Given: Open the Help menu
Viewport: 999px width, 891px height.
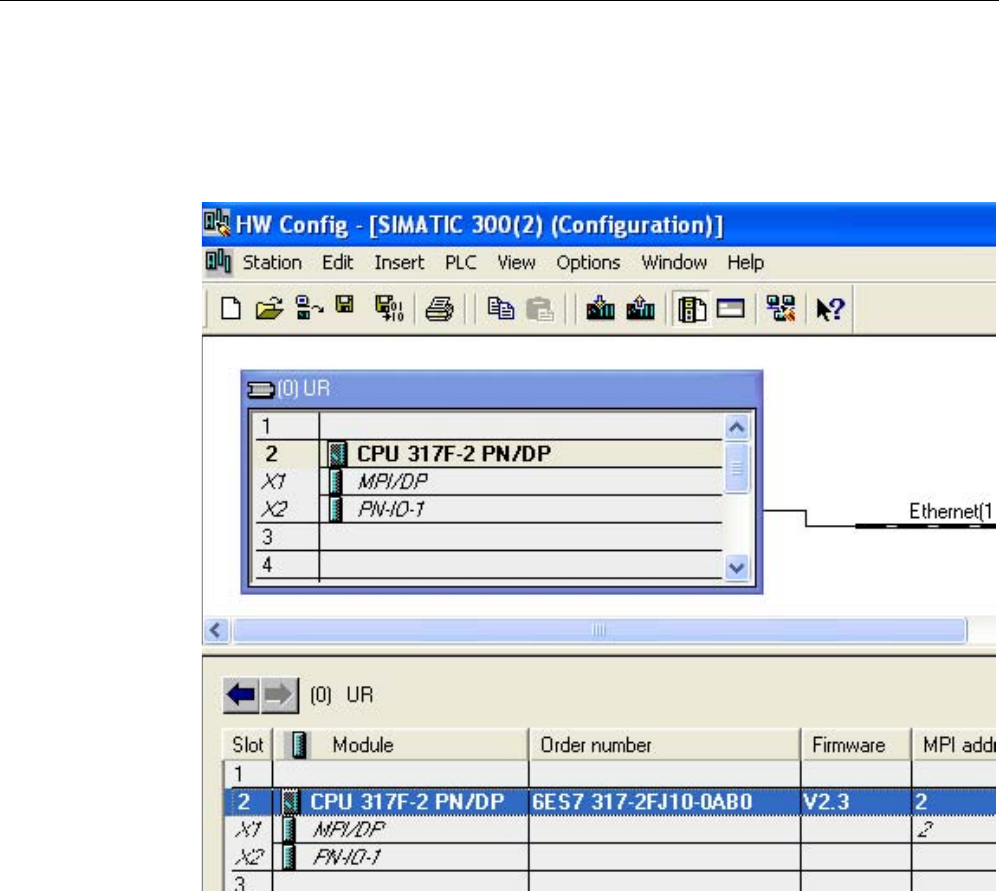Looking at the screenshot, I should pyautogui.click(x=745, y=263).
